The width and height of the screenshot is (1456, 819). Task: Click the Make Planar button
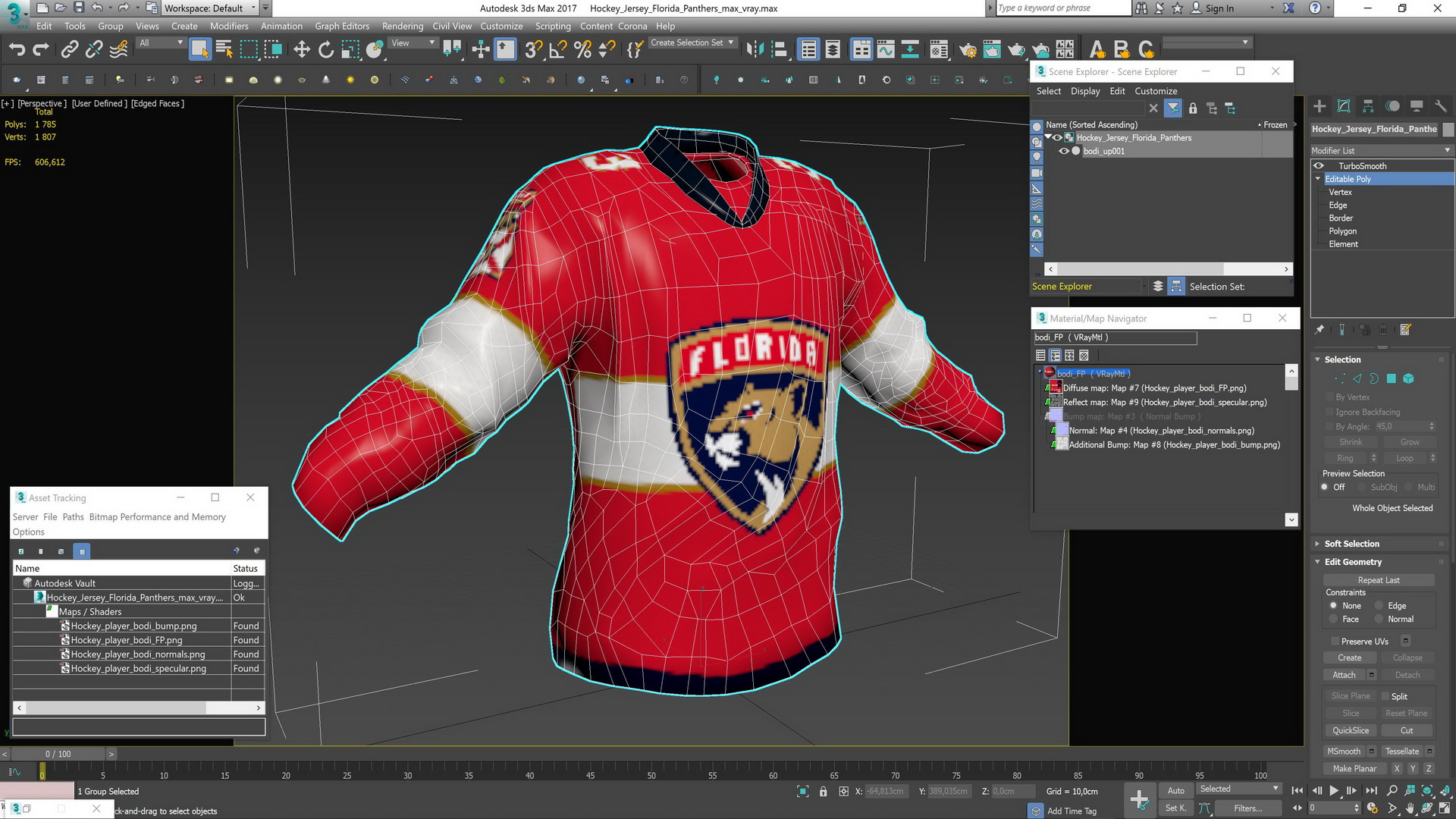(1354, 768)
